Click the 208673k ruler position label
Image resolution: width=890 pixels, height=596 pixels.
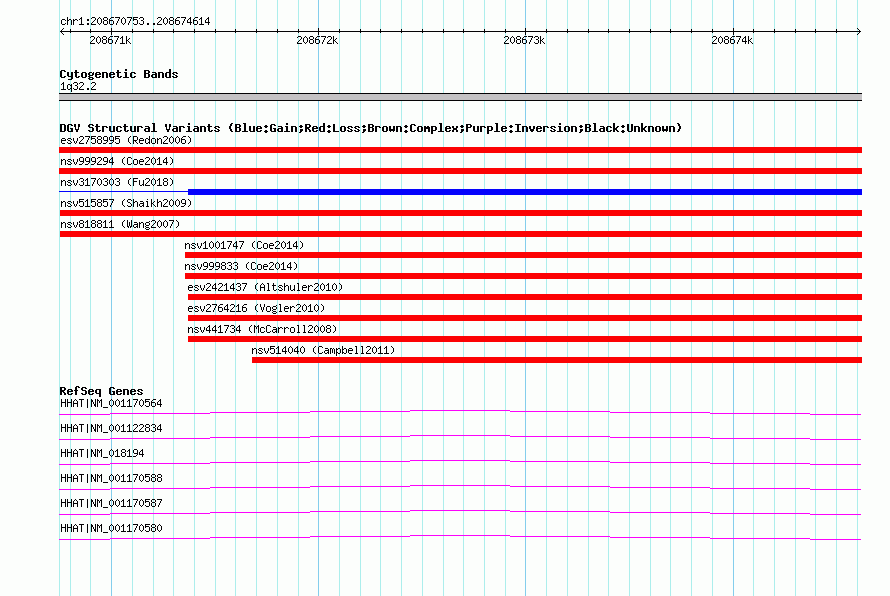(524, 40)
